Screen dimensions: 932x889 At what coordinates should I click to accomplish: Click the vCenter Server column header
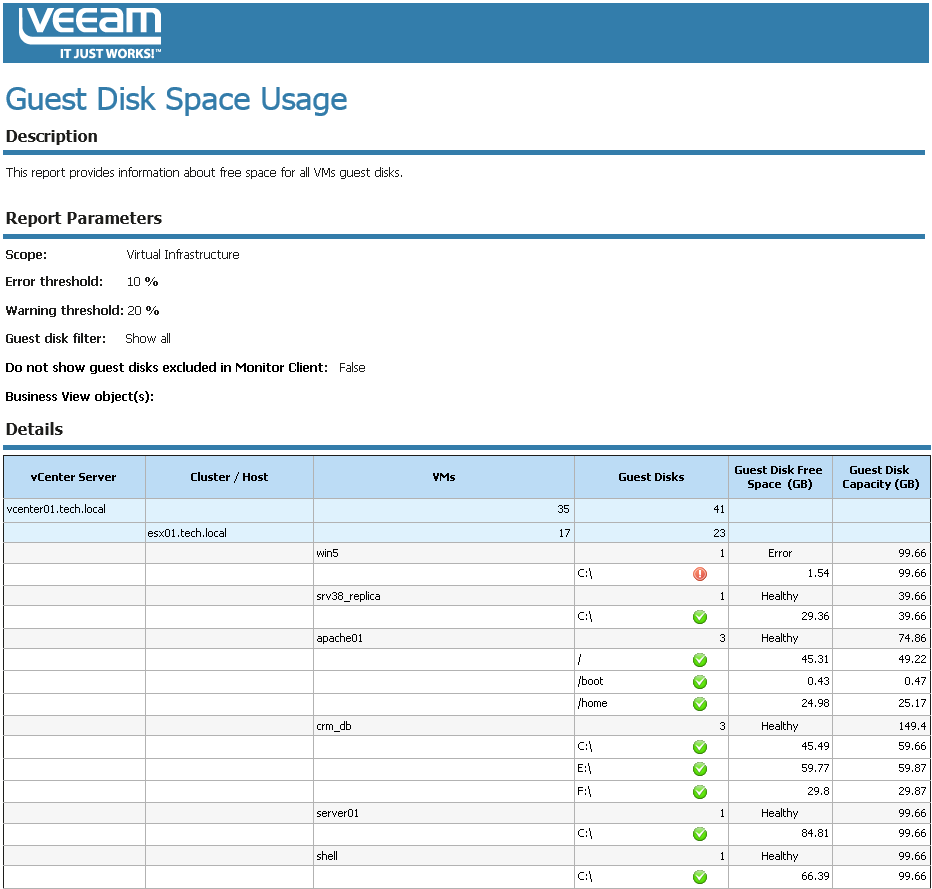tap(74, 477)
